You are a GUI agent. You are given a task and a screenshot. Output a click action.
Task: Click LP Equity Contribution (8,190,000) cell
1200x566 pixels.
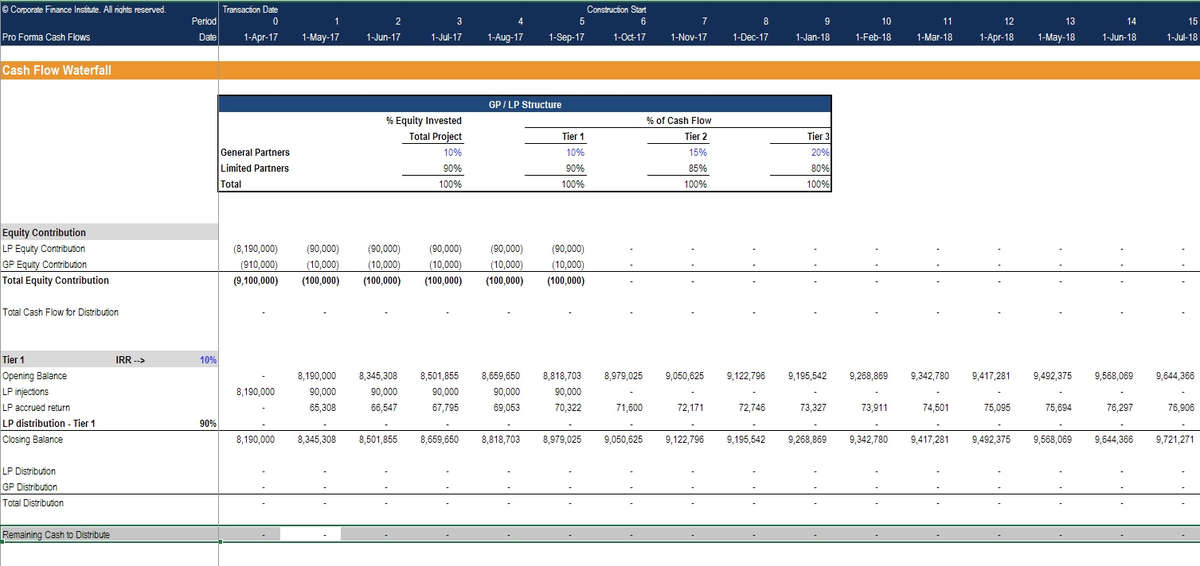click(x=255, y=249)
